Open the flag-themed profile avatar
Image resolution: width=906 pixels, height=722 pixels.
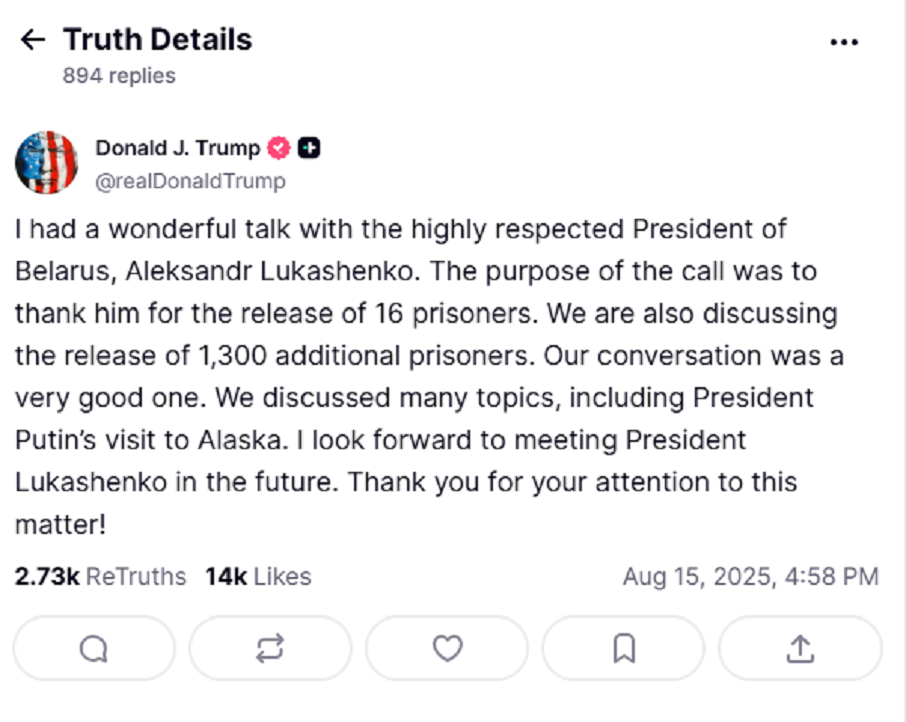point(46,162)
